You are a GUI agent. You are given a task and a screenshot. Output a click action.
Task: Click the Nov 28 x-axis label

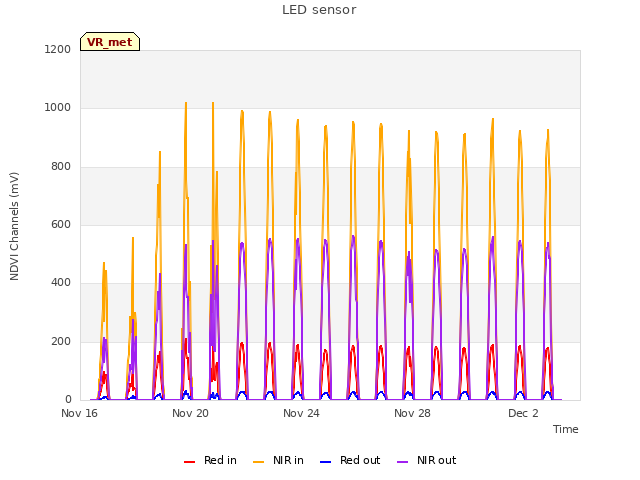click(x=412, y=413)
